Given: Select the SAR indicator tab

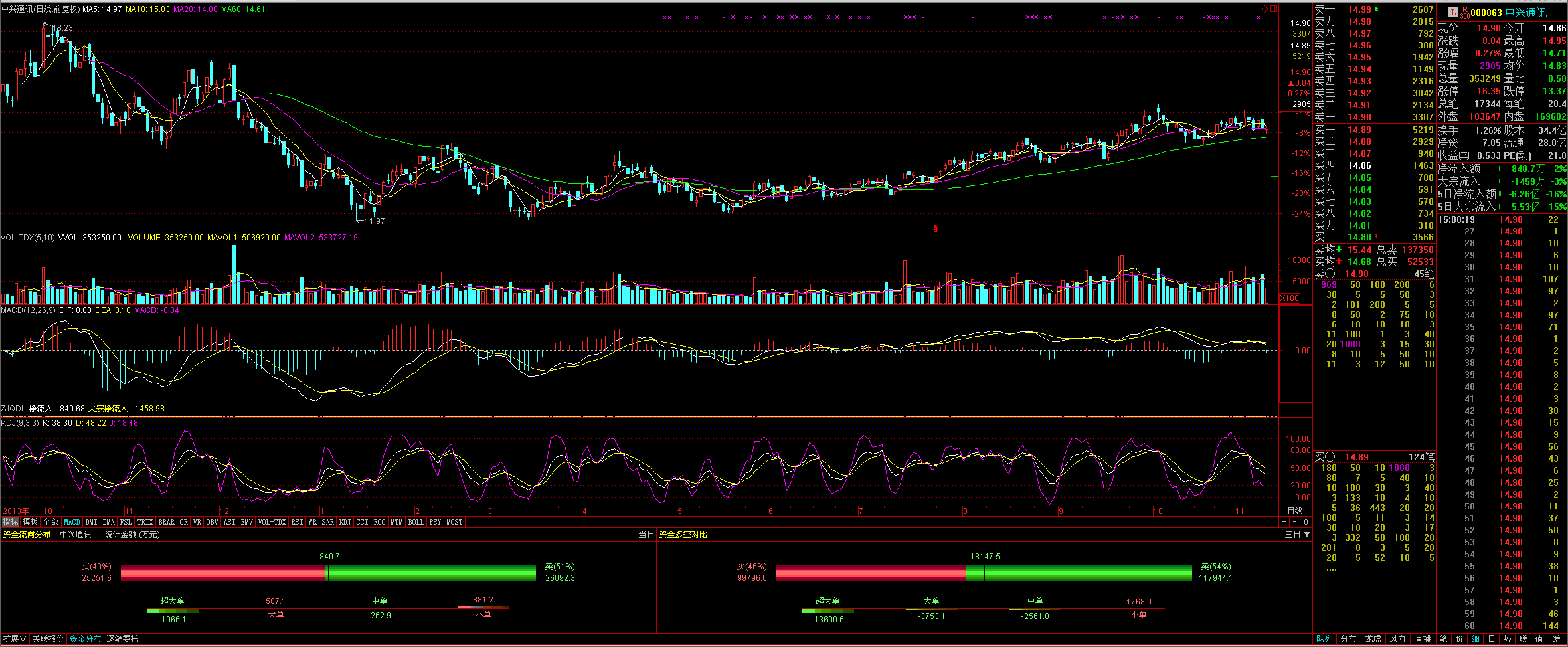Looking at the screenshot, I should [x=327, y=522].
